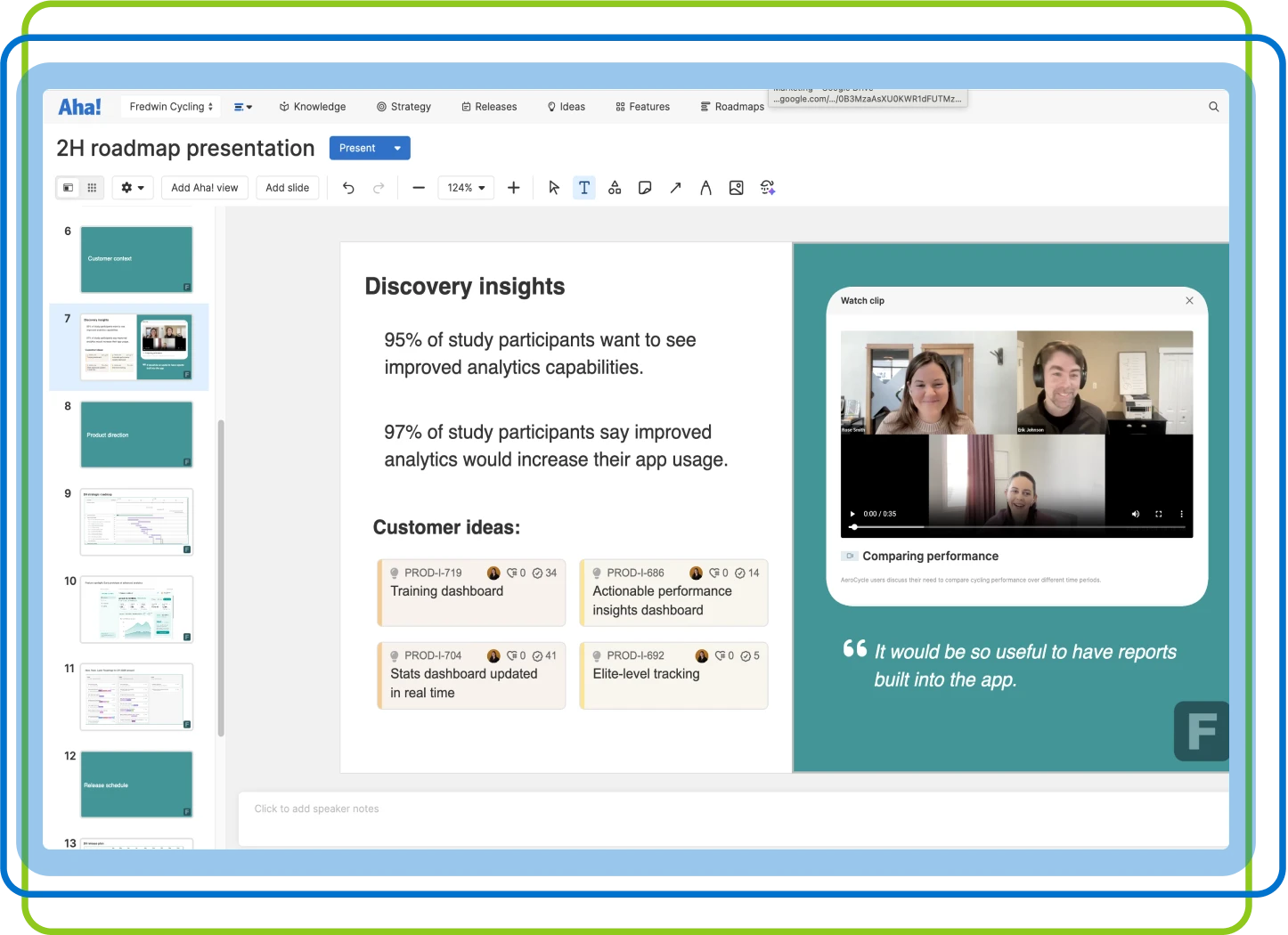Select slide 11 thumbnail
The image size is (1288, 935).
click(x=136, y=696)
